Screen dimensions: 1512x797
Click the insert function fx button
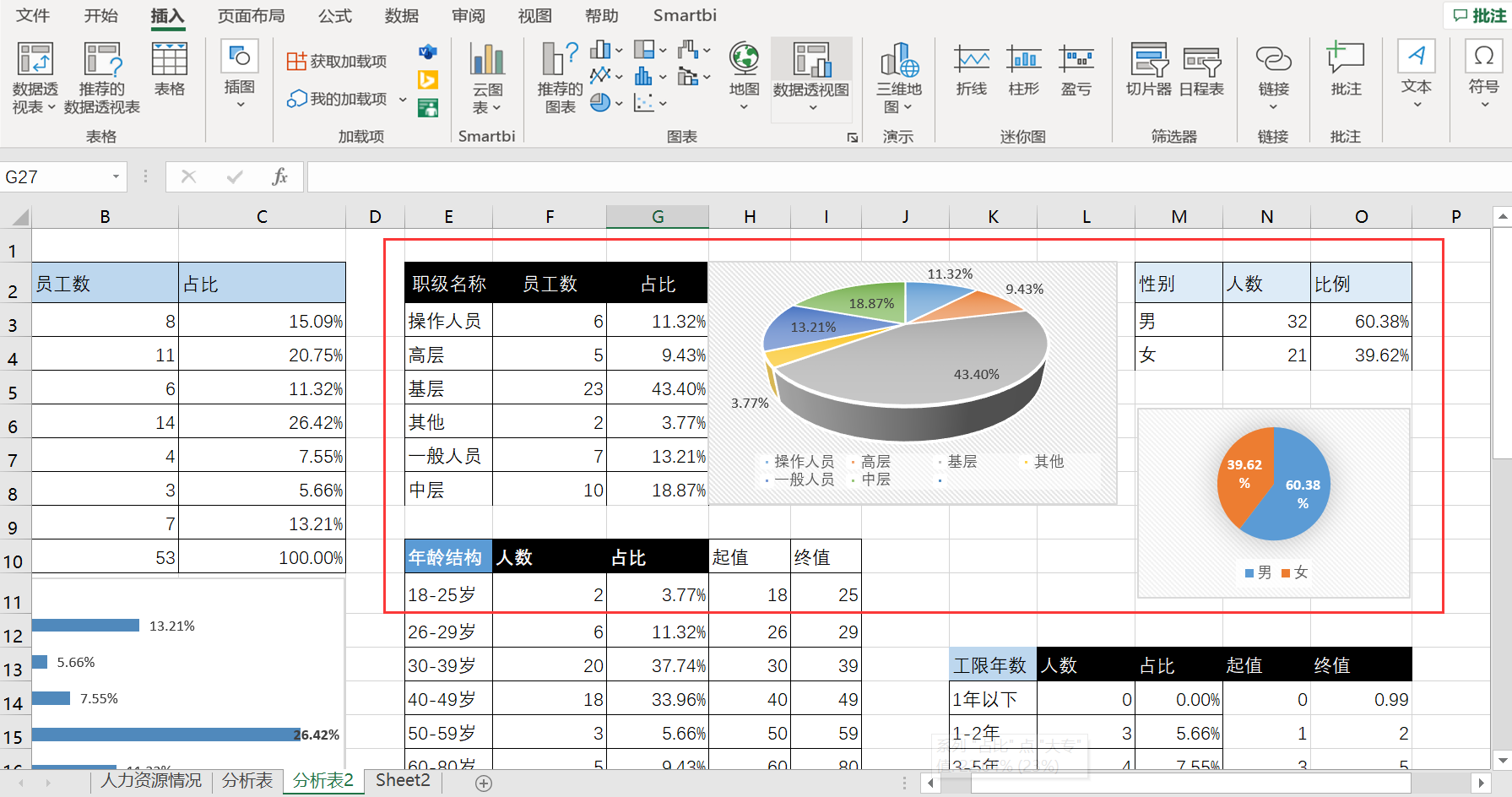pos(280,176)
